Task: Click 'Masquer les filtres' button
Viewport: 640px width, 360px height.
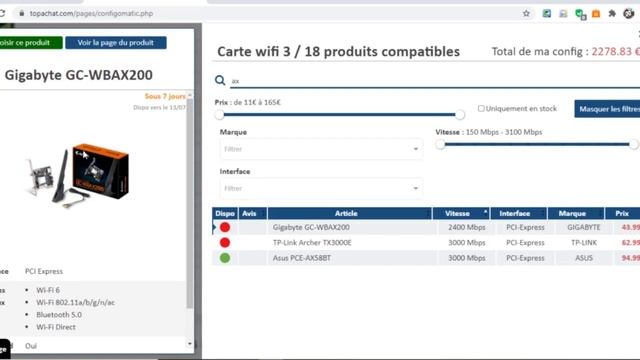Action: [607, 109]
